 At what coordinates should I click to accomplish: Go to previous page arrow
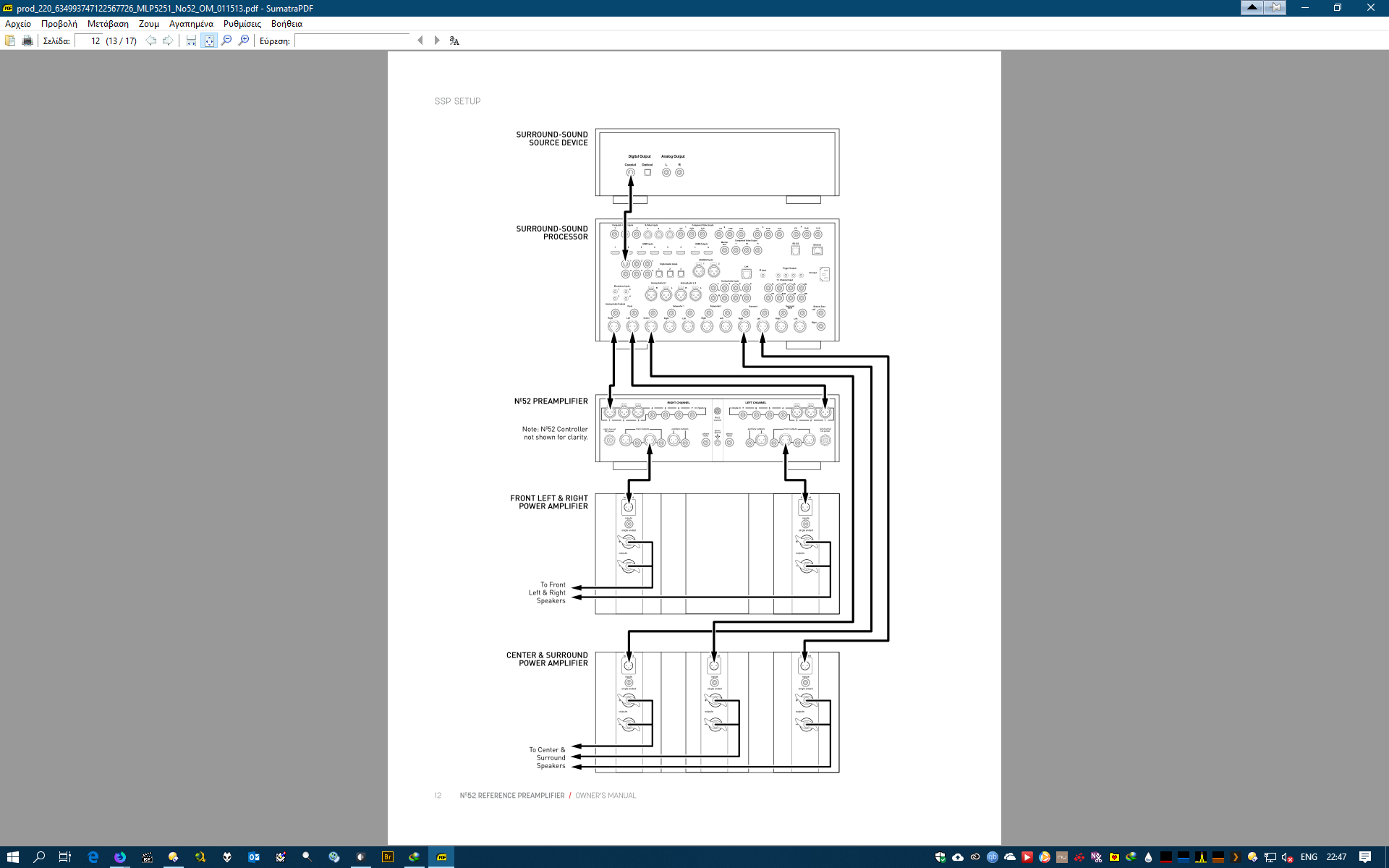pos(150,41)
